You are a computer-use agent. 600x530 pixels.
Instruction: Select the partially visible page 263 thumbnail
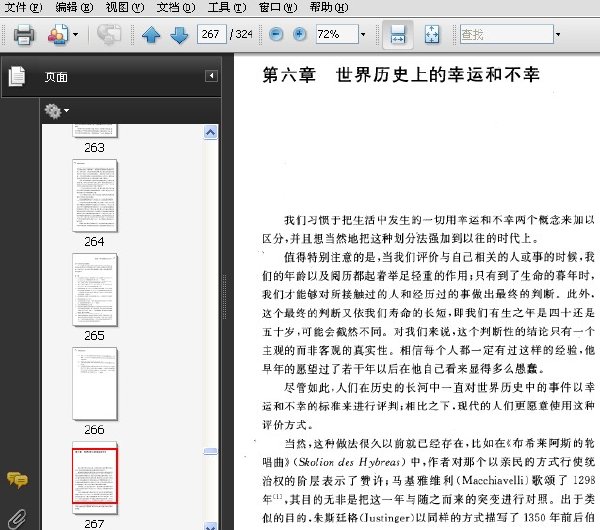(x=95, y=130)
